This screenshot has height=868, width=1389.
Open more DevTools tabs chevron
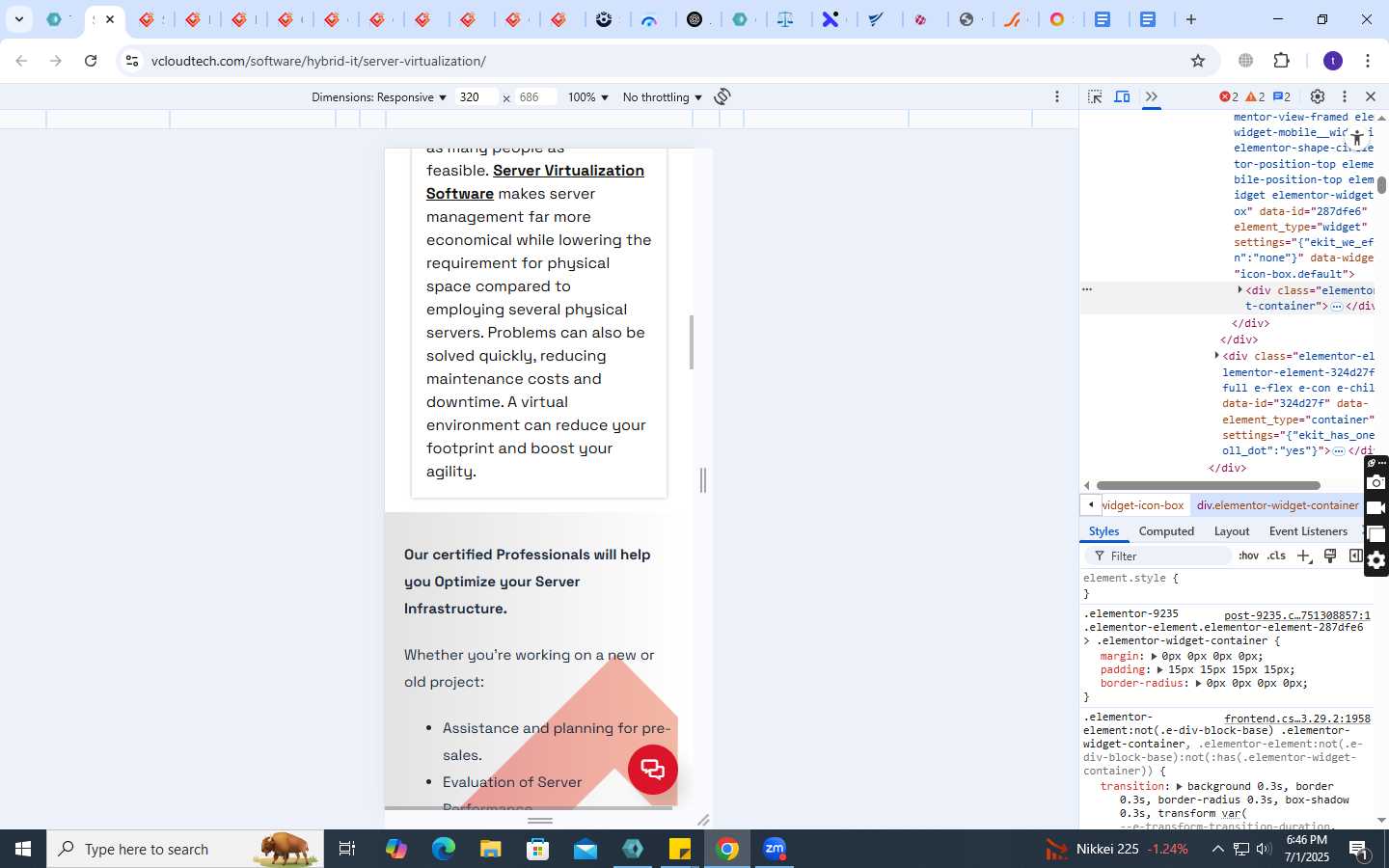[1152, 96]
